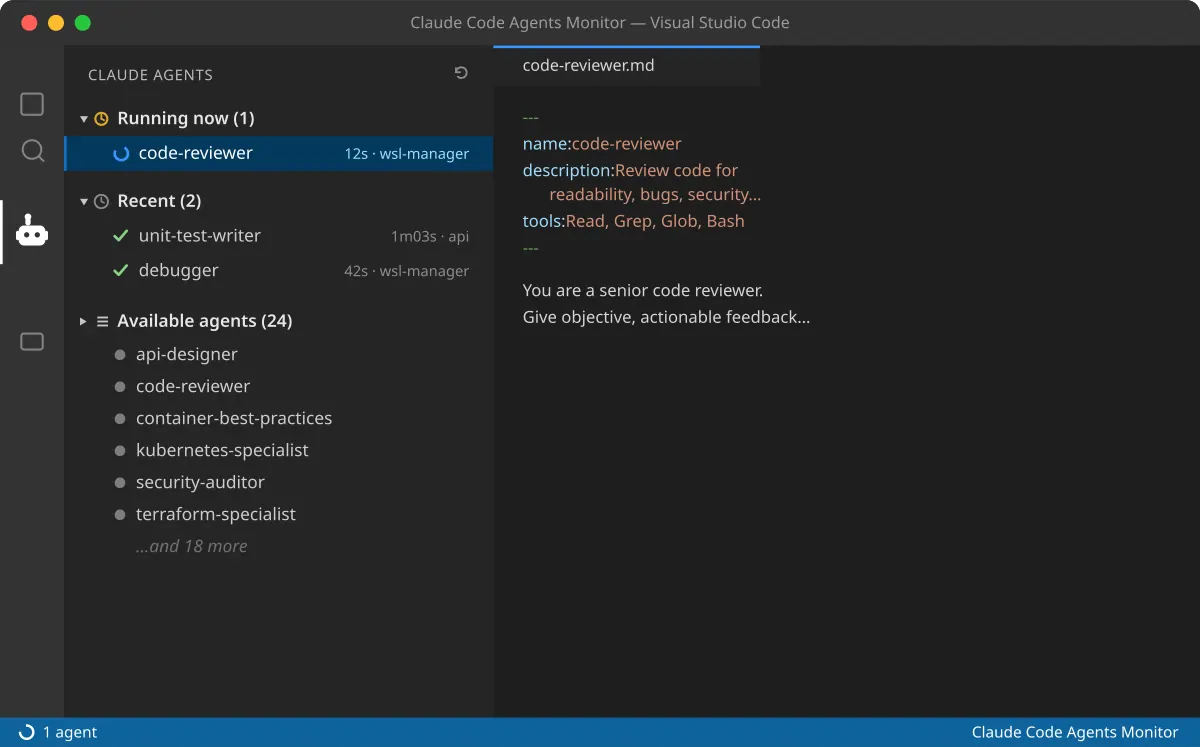1200x747 pixels.
Task: Click the spinner icon next to code-reviewer
Action: (x=122, y=154)
